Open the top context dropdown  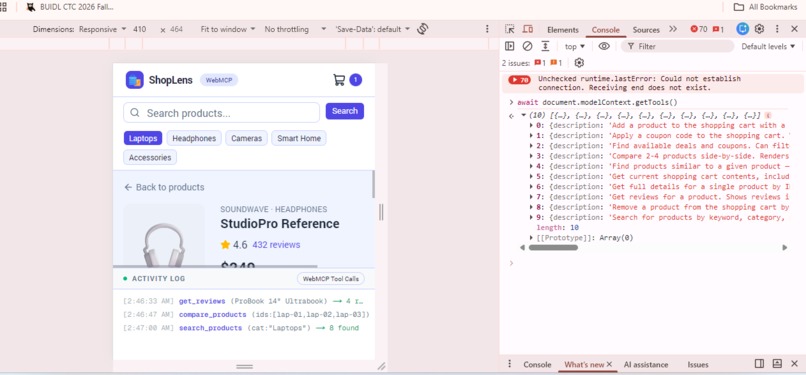575,46
